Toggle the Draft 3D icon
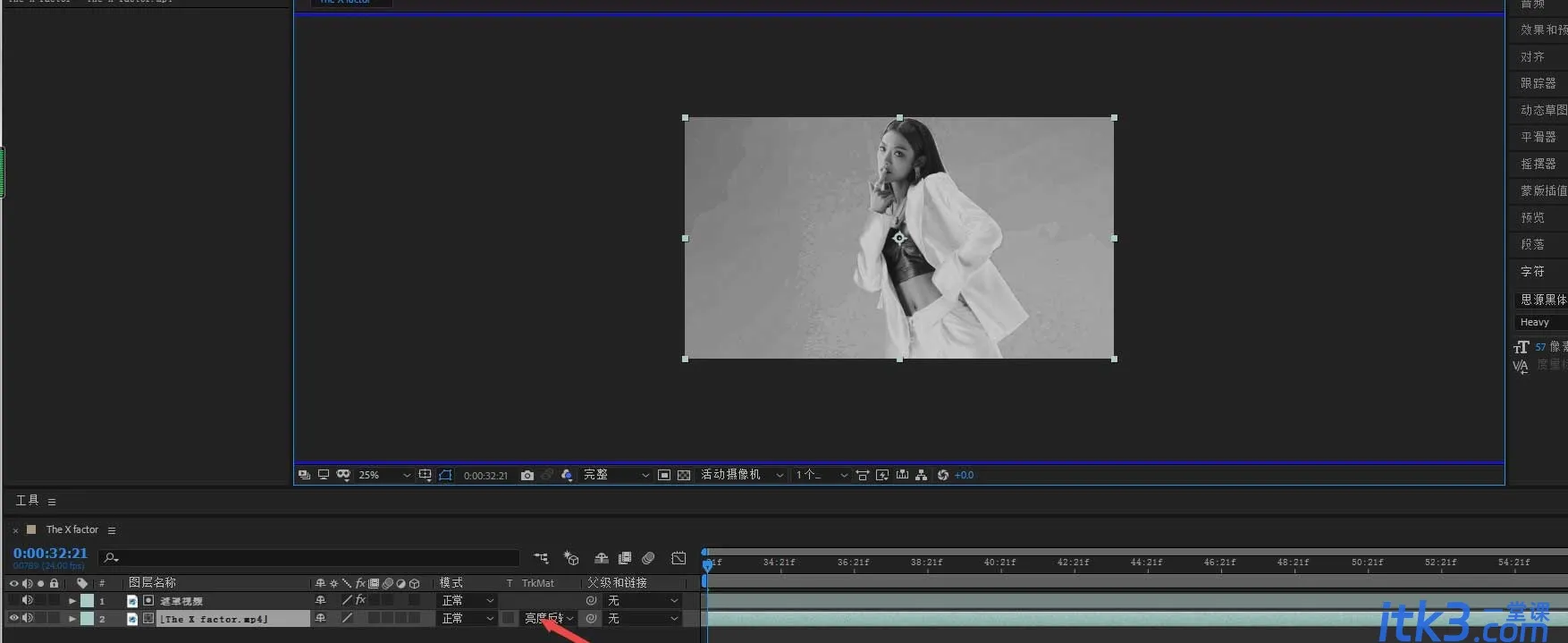 [x=571, y=558]
